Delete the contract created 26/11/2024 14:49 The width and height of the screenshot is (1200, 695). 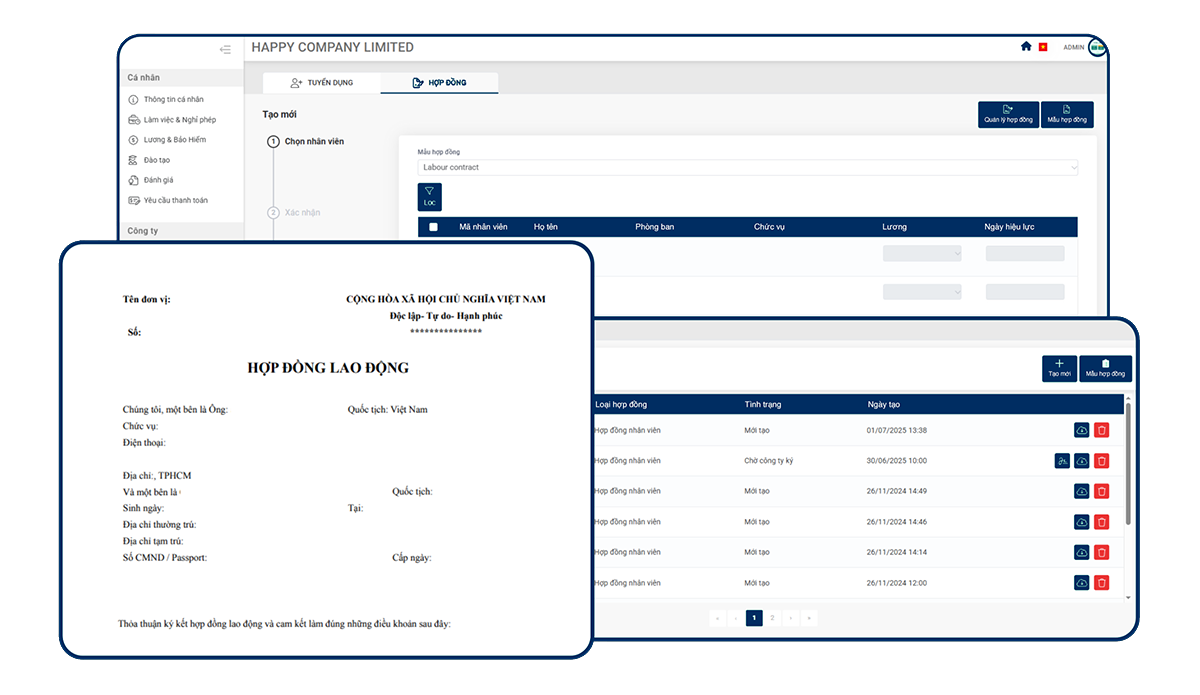coord(1102,491)
